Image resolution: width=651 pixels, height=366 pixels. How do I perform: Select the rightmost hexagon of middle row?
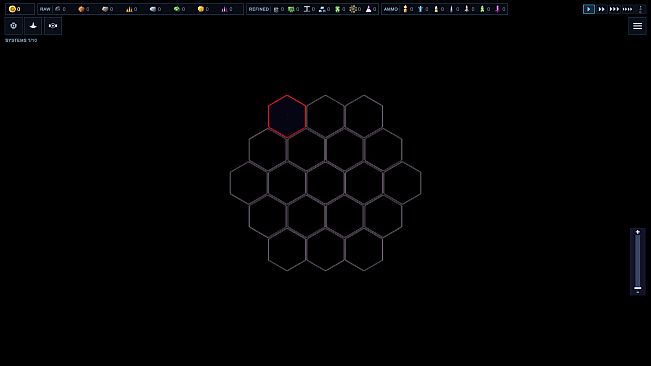point(402,183)
